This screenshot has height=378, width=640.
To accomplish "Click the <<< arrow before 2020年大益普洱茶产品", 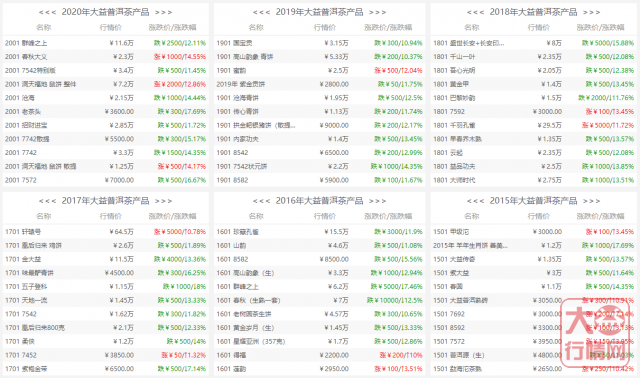I will [x=47, y=12].
